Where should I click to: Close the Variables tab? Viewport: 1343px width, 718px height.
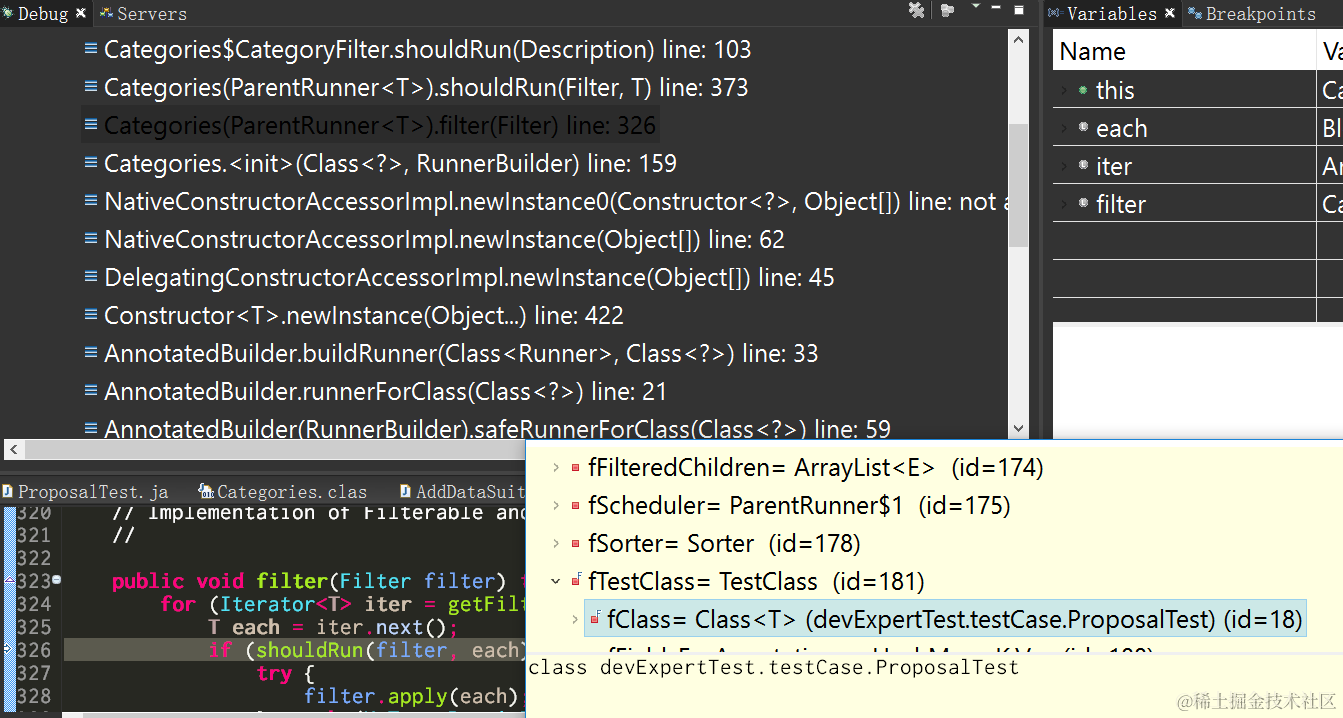coord(1170,14)
